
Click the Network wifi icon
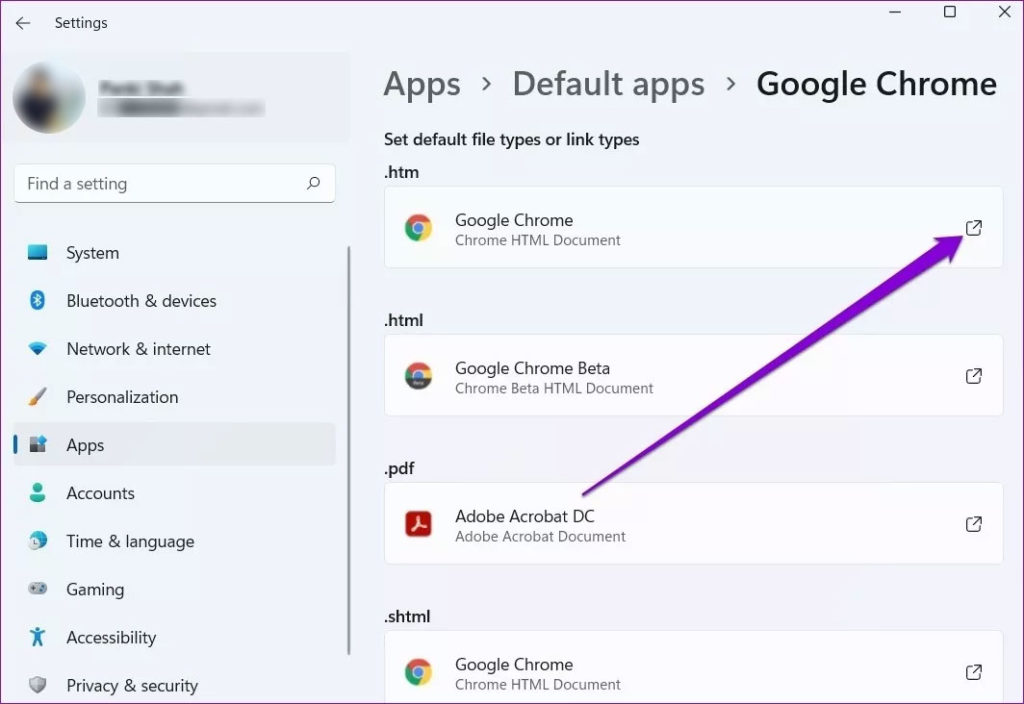click(x=37, y=348)
